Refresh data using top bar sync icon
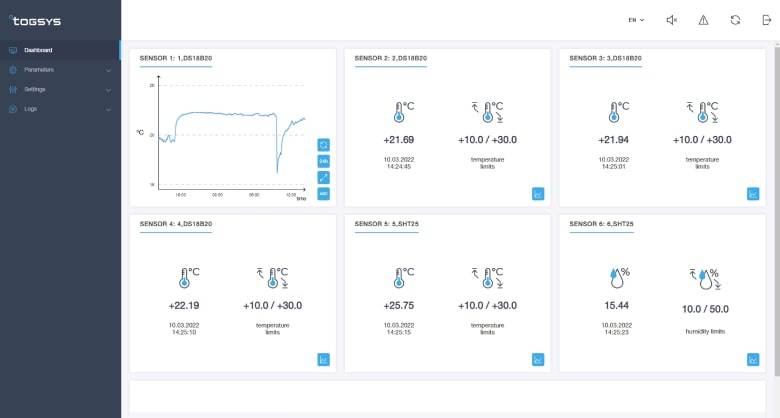 [x=735, y=20]
